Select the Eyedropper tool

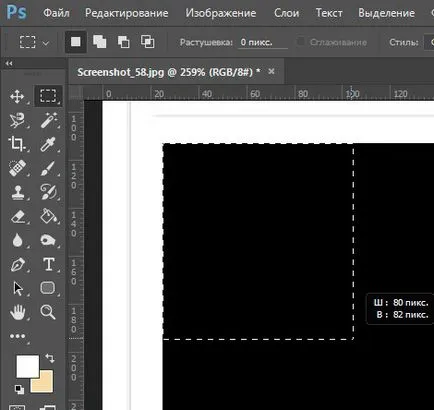(48, 144)
